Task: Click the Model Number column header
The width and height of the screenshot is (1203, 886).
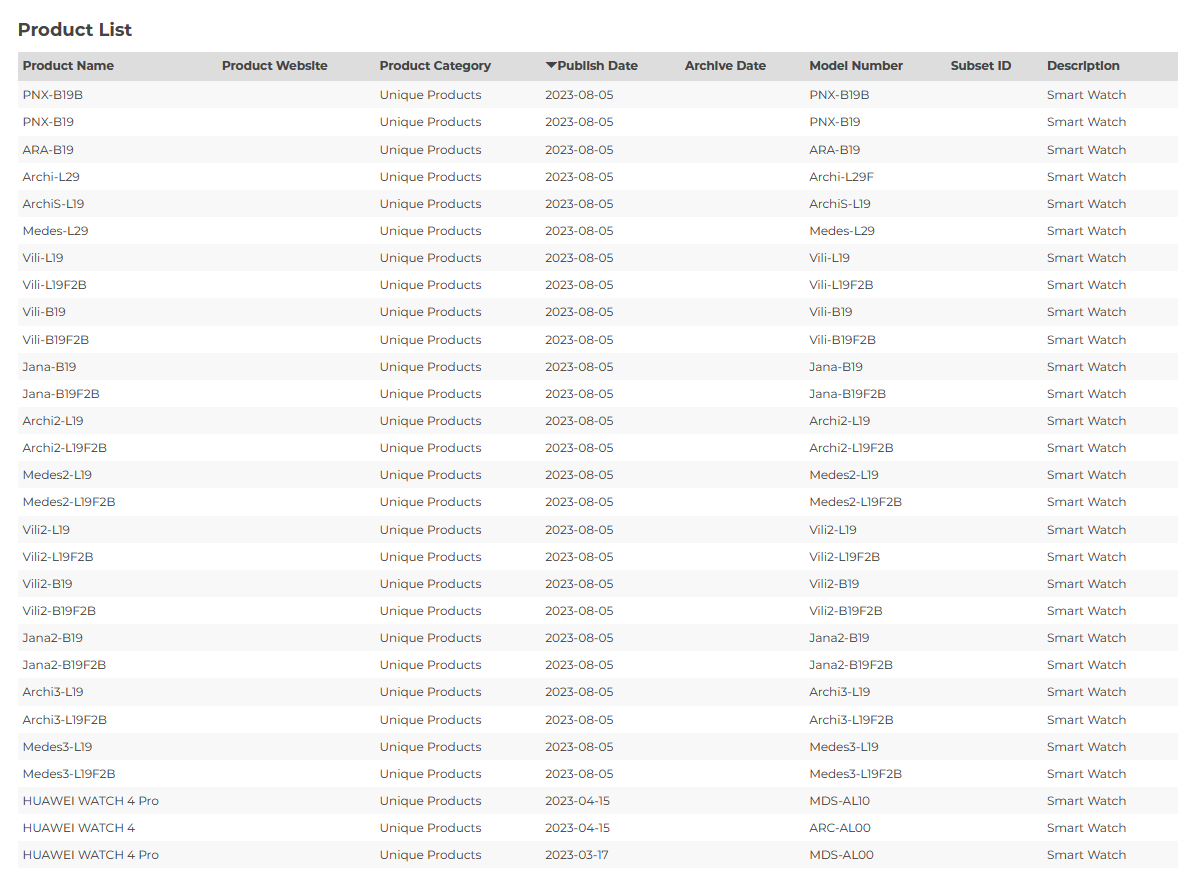Action: pos(856,66)
